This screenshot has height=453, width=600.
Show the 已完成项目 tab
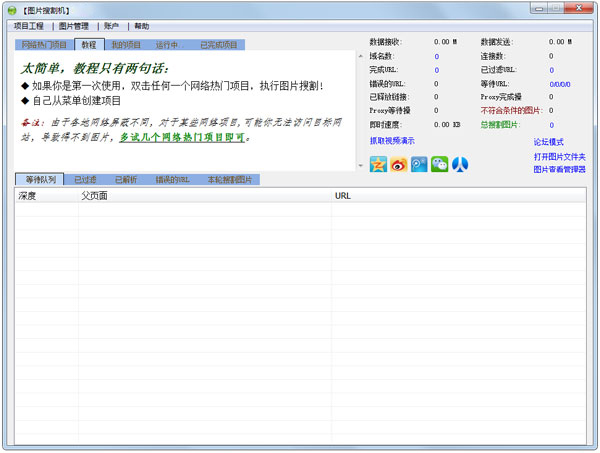[220, 45]
